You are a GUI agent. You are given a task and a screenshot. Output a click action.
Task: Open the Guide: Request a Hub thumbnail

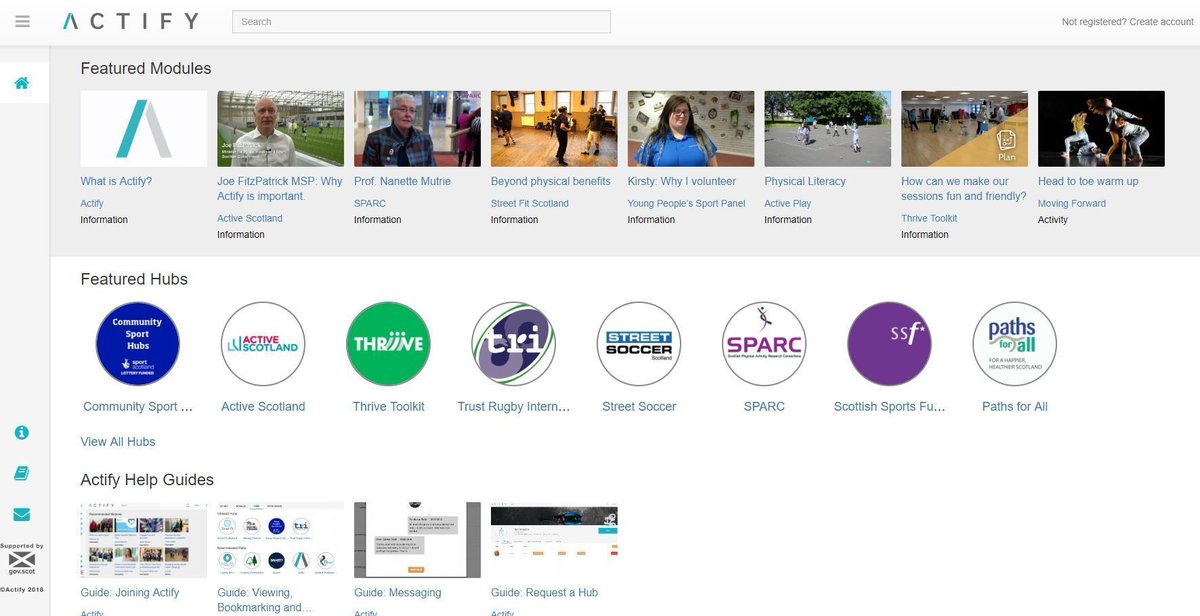[x=554, y=541]
